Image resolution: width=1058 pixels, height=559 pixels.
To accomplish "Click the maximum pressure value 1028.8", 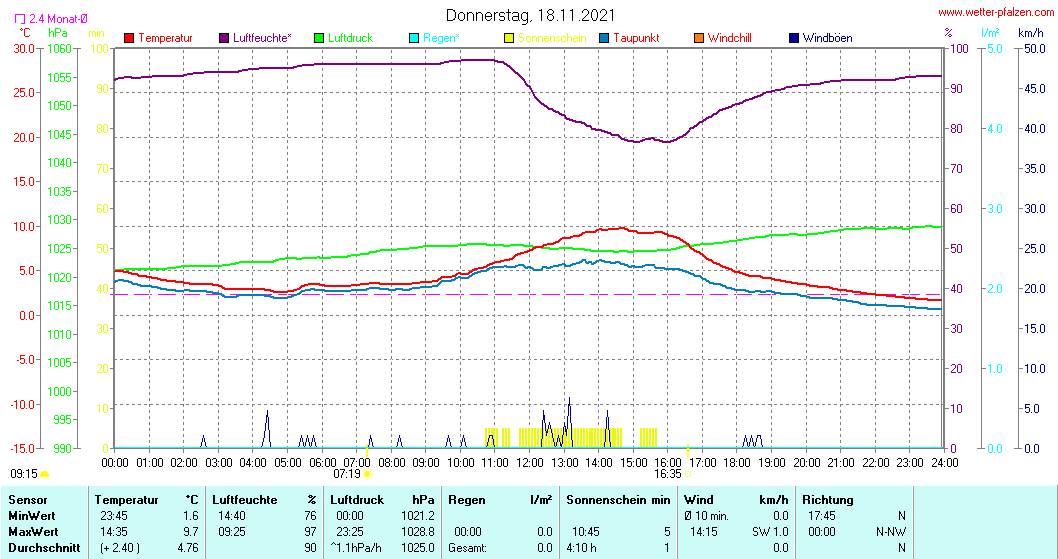I will click(418, 532).
